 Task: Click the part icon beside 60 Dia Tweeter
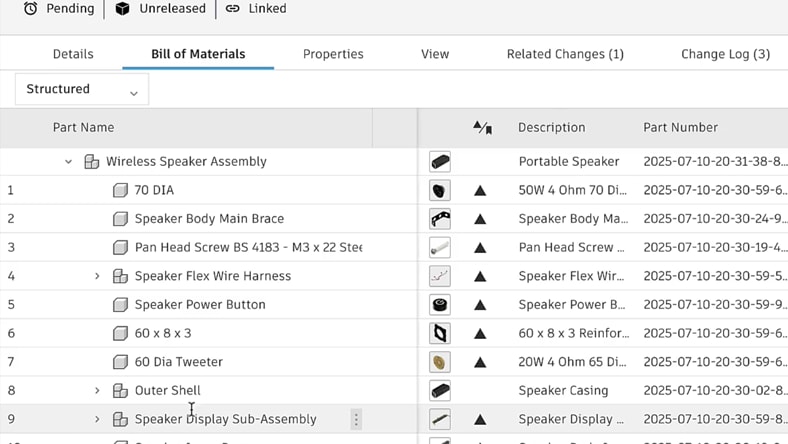pyautogui.click(x=120, y=362)
